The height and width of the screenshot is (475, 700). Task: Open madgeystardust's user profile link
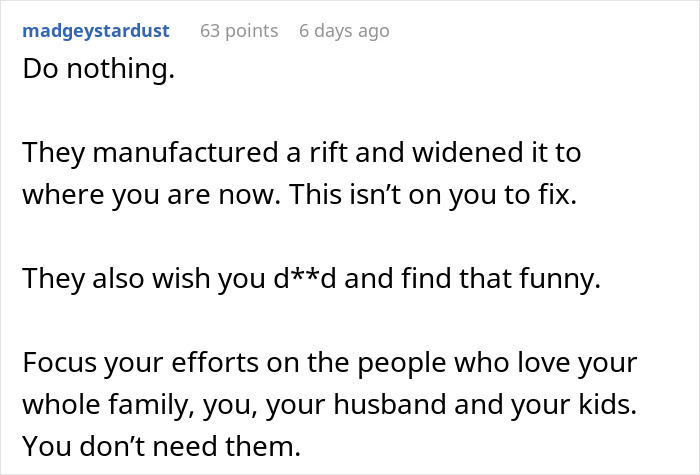click(96, 31)
